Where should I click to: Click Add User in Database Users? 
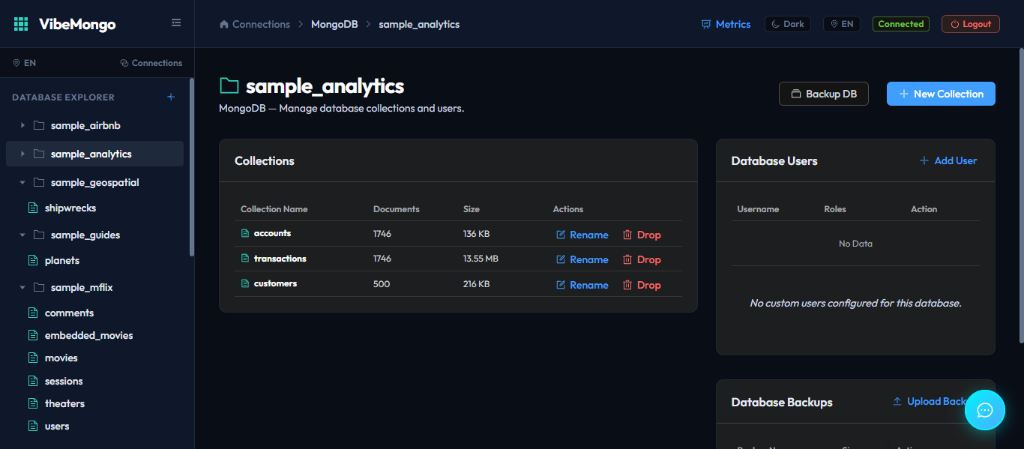[x=948, y=161]
